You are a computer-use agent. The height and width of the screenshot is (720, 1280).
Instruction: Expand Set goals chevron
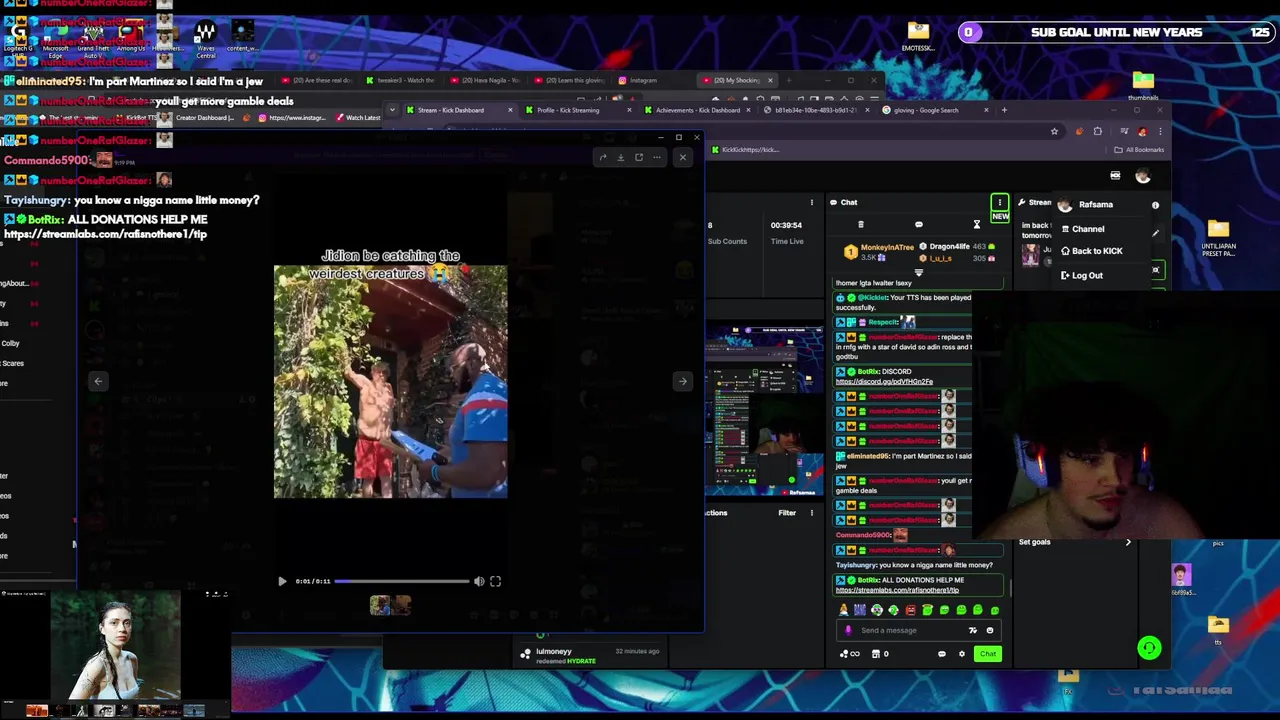[x=1128, y=542]
